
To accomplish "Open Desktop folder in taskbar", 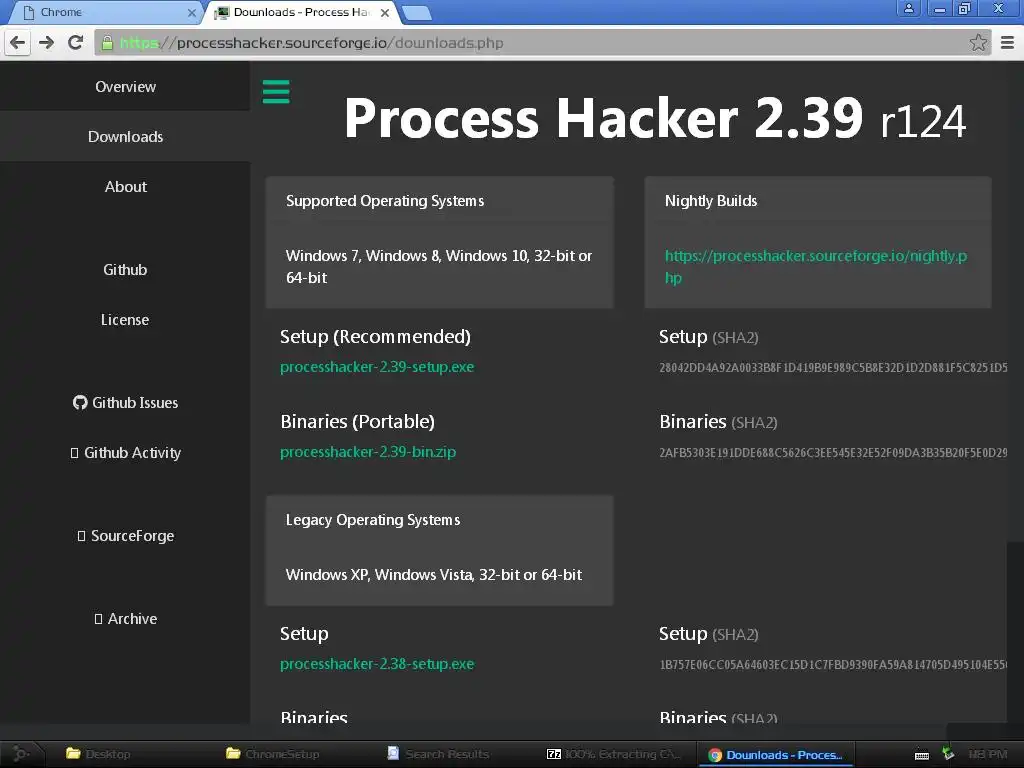I will coord(98,754).
